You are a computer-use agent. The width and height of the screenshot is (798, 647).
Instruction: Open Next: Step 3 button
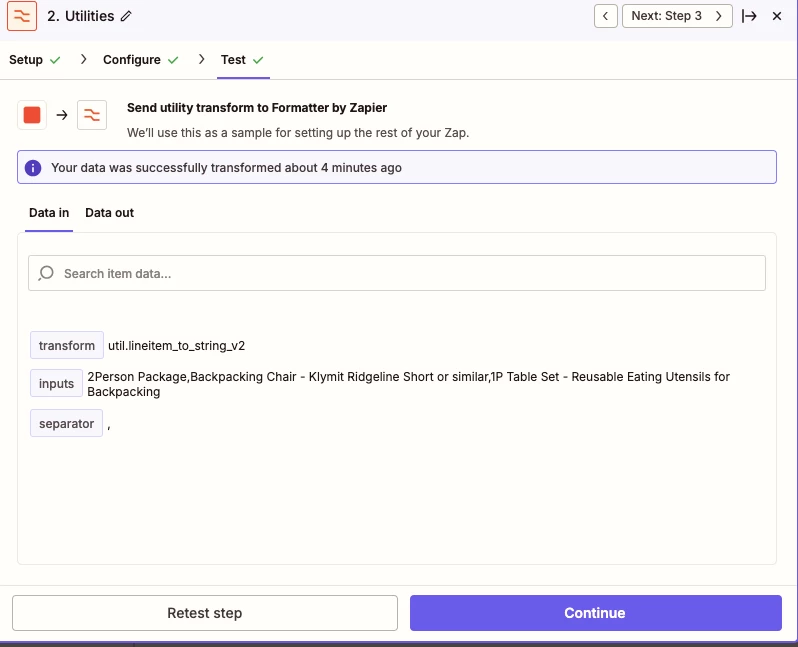point(677,16)
